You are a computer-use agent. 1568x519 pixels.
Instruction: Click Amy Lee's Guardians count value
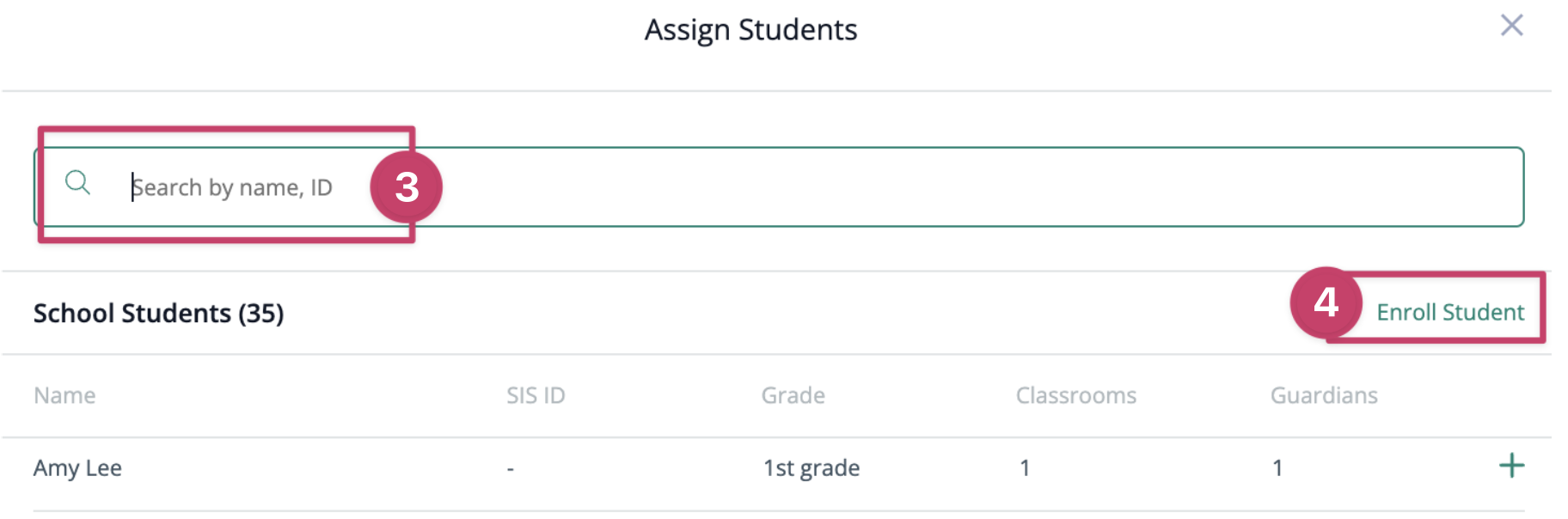[1277, 468]
